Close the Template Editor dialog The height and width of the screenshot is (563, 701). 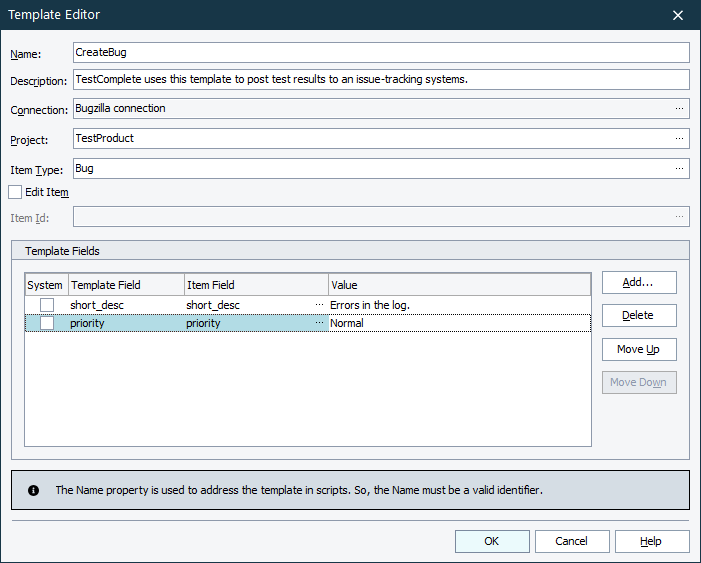678,15
